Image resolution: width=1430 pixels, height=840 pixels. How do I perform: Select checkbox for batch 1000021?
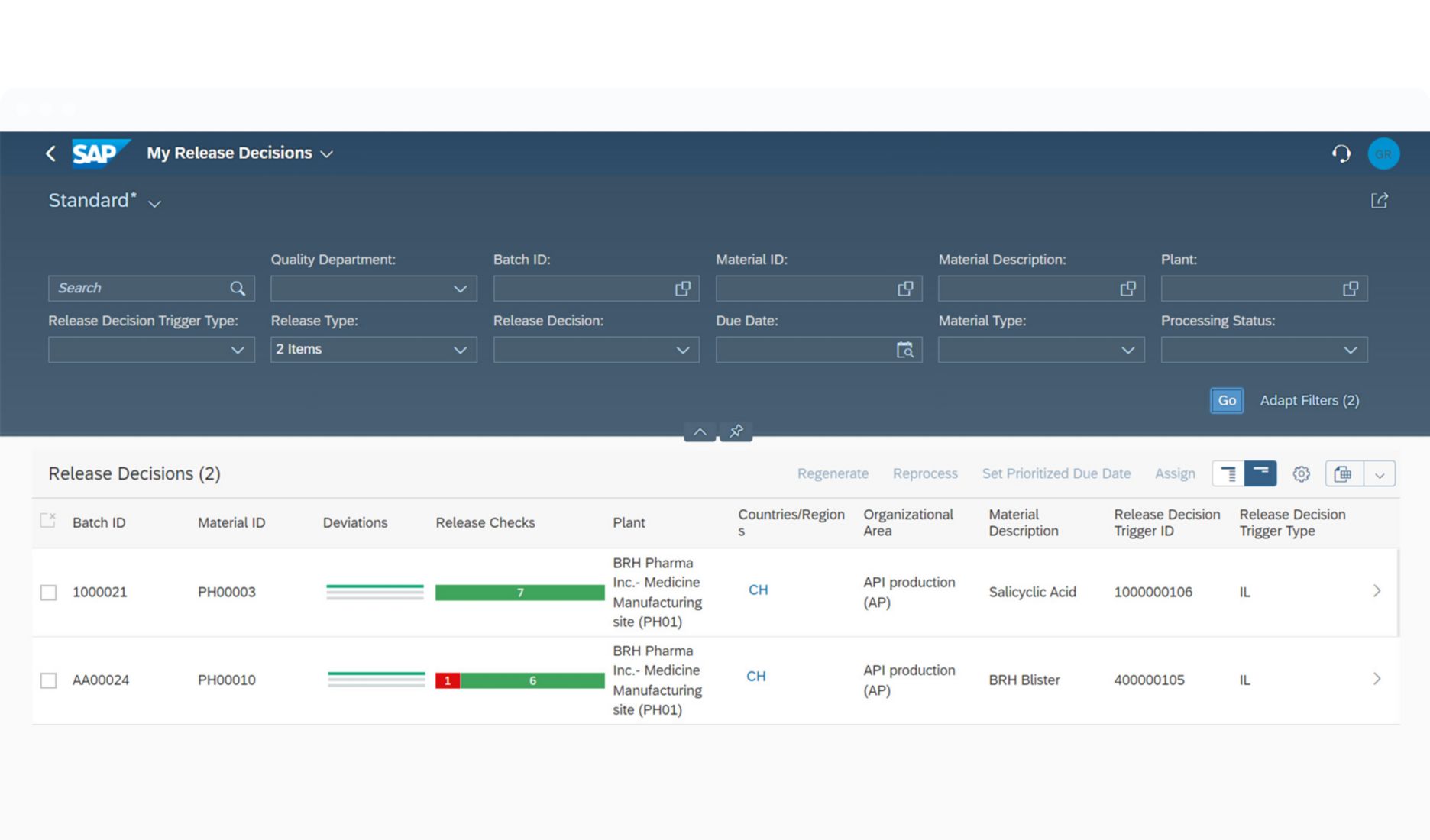[x=48, y=593]
